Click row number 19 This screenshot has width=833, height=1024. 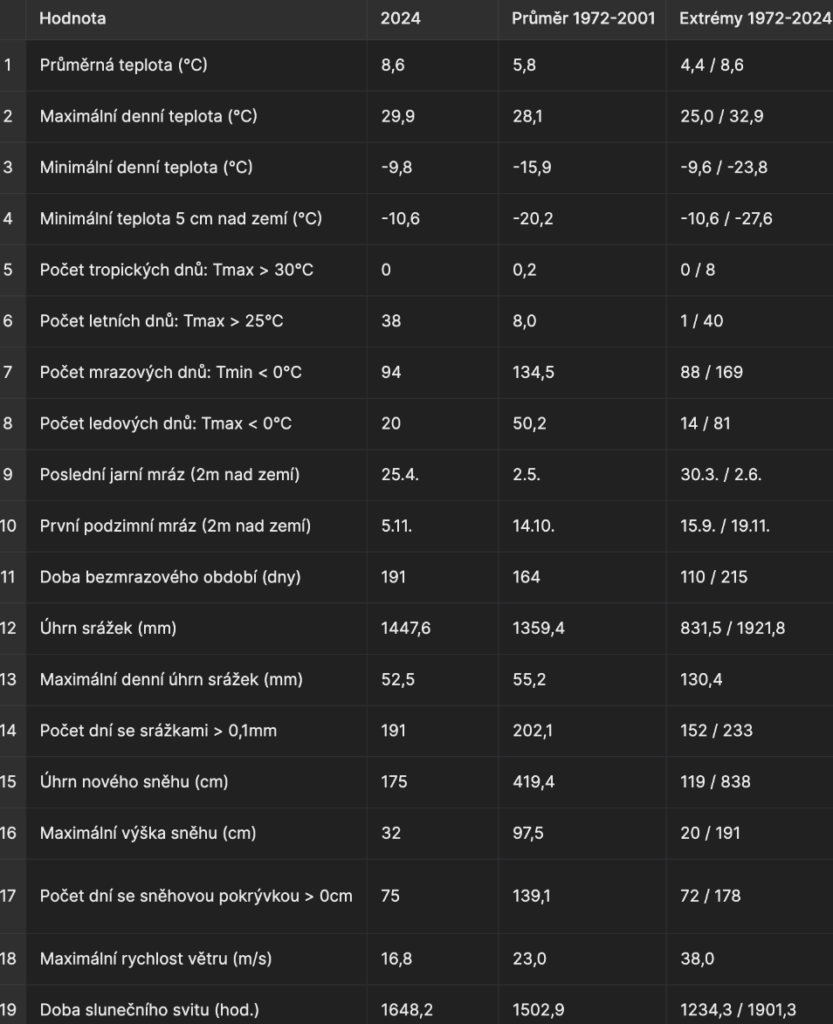click(9, 1010)
